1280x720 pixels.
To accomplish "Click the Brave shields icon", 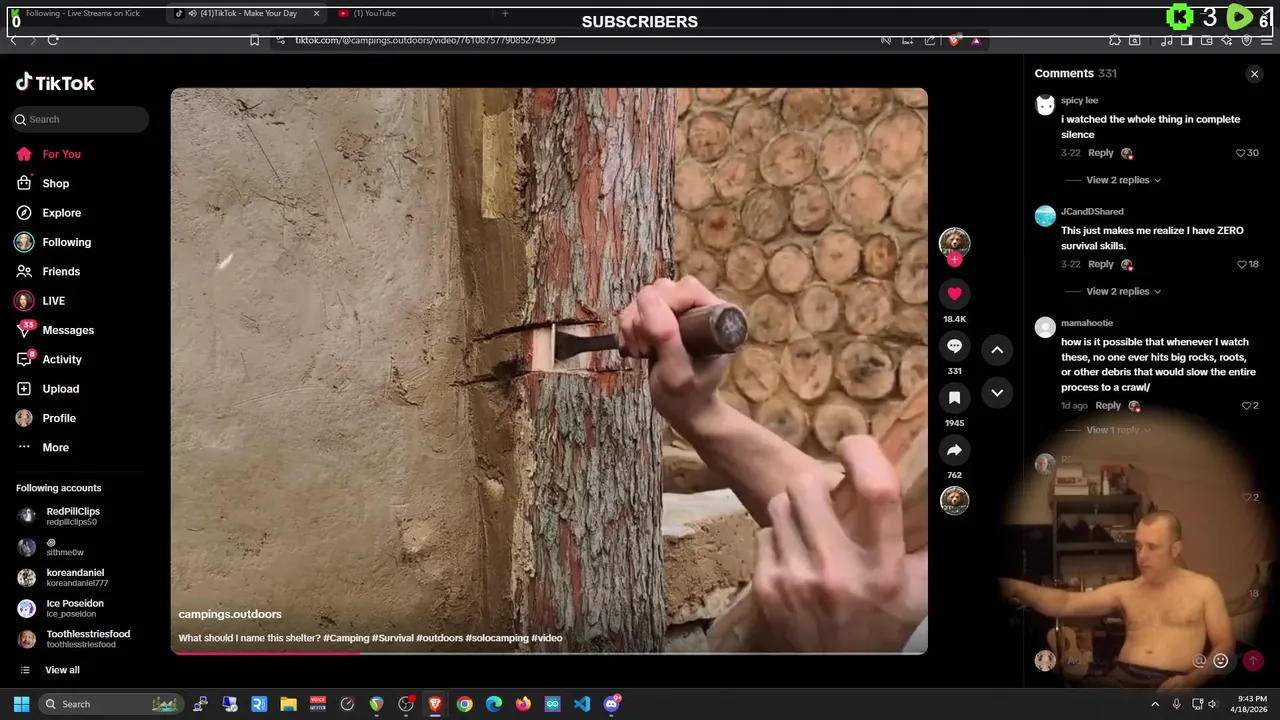I will click(953, 40).
